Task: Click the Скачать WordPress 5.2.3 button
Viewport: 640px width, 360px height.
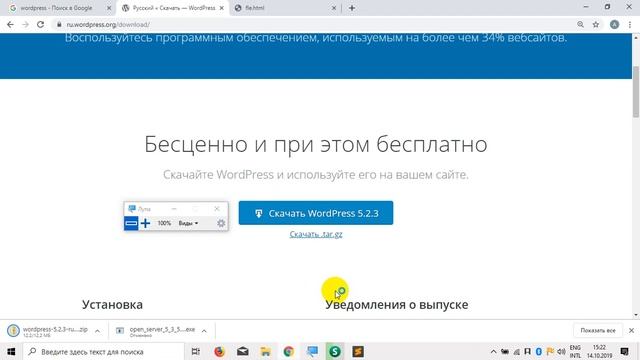Action: (316, 213)
